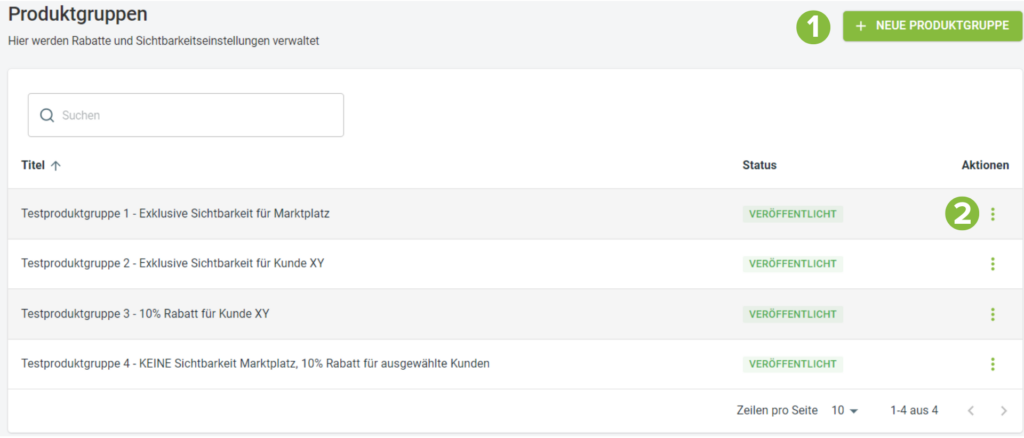Open actions menu for Testproduktgruppe 1
1024x438 pixels.
993,214
